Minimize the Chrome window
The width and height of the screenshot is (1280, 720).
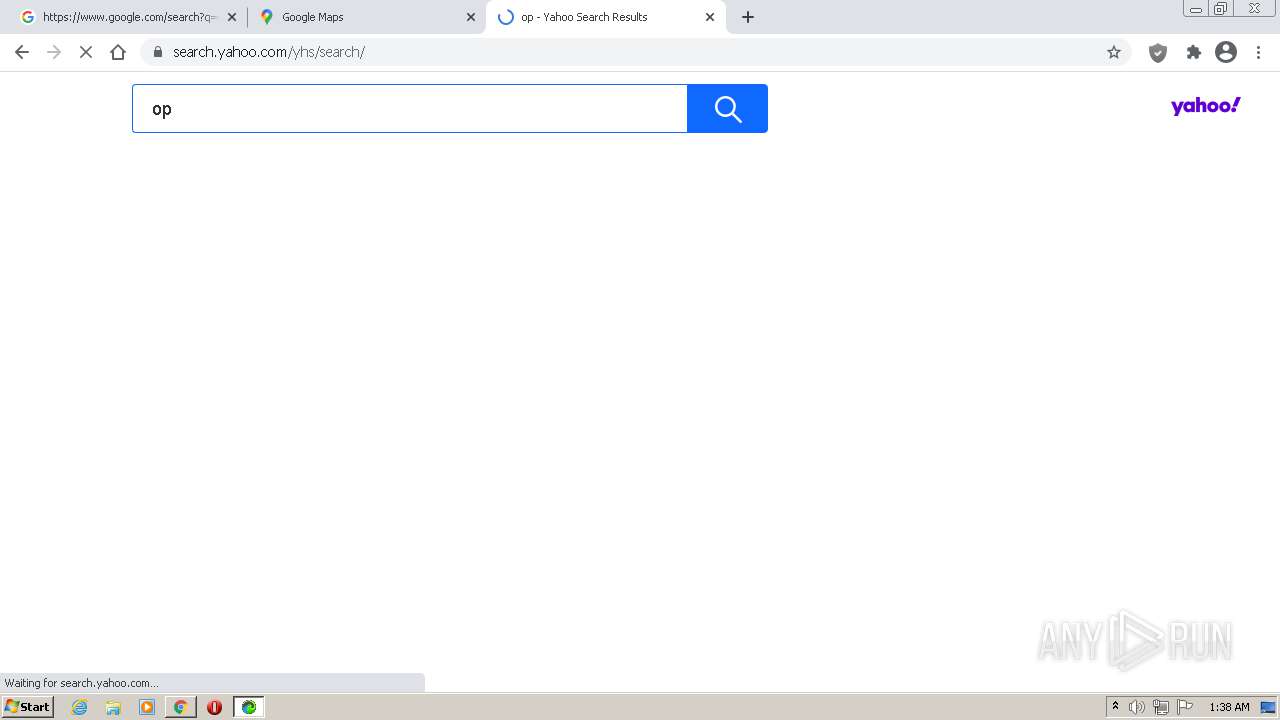click(x=1196, y=9)
